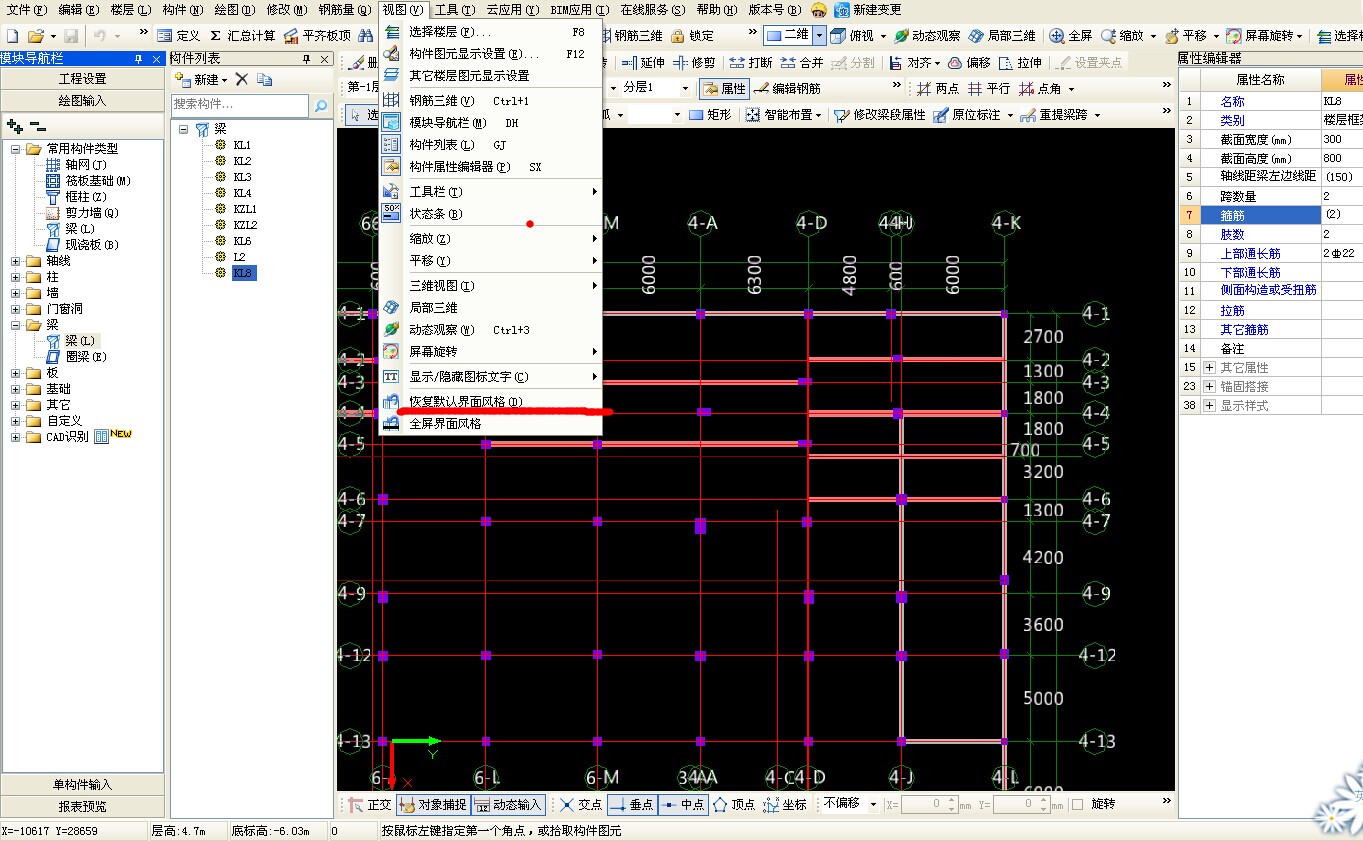Open the 不偏移 offset dropdown
This screenshot has height=841, width=1363.
(x=872, y=804)
